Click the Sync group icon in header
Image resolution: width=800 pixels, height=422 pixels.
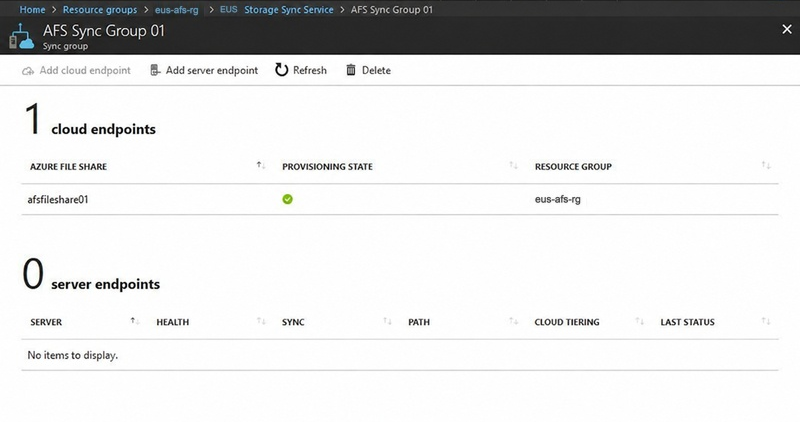coord(21,37)
